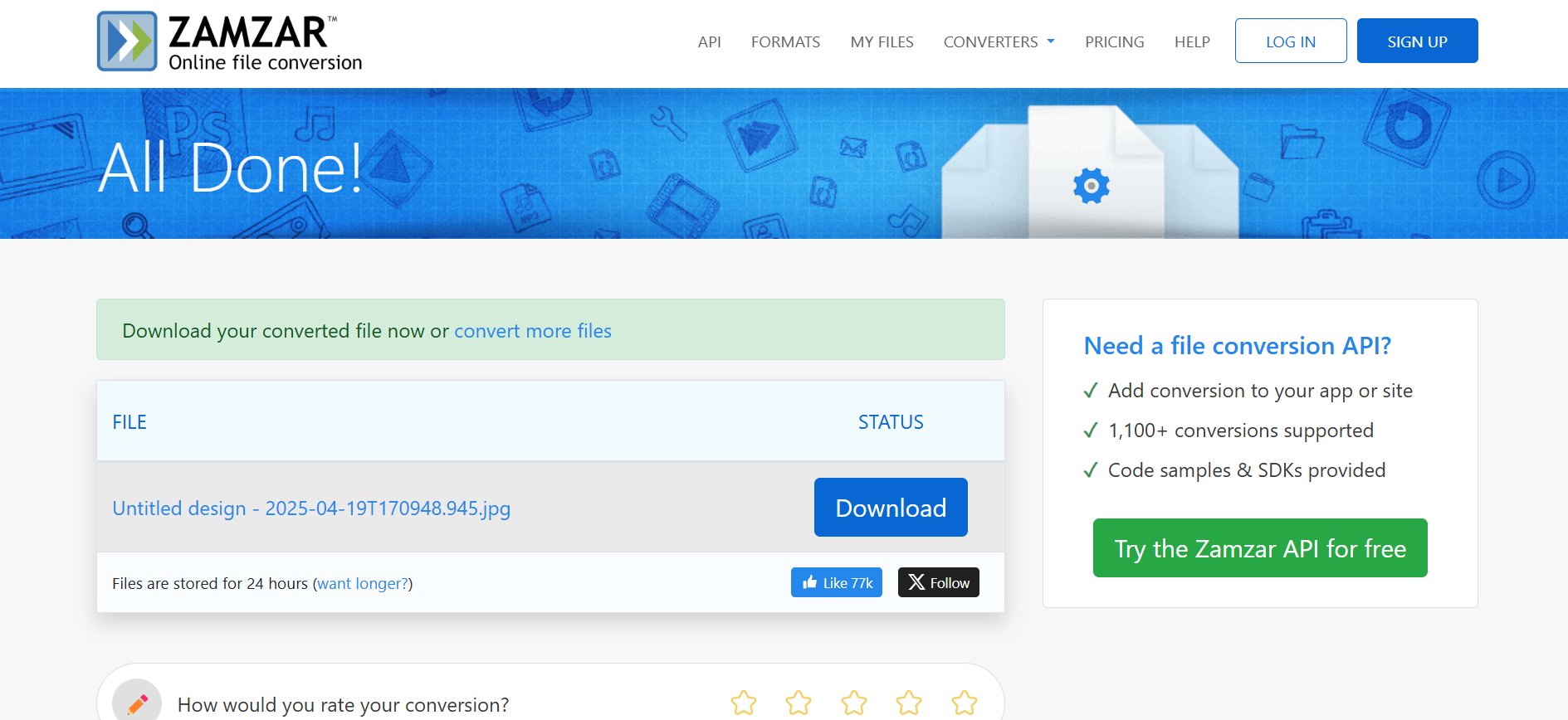The width and height of the screenshot is (1568, 720).
Task: Click the pencil icon beside the rating question
Action: [x=137, y=703]
